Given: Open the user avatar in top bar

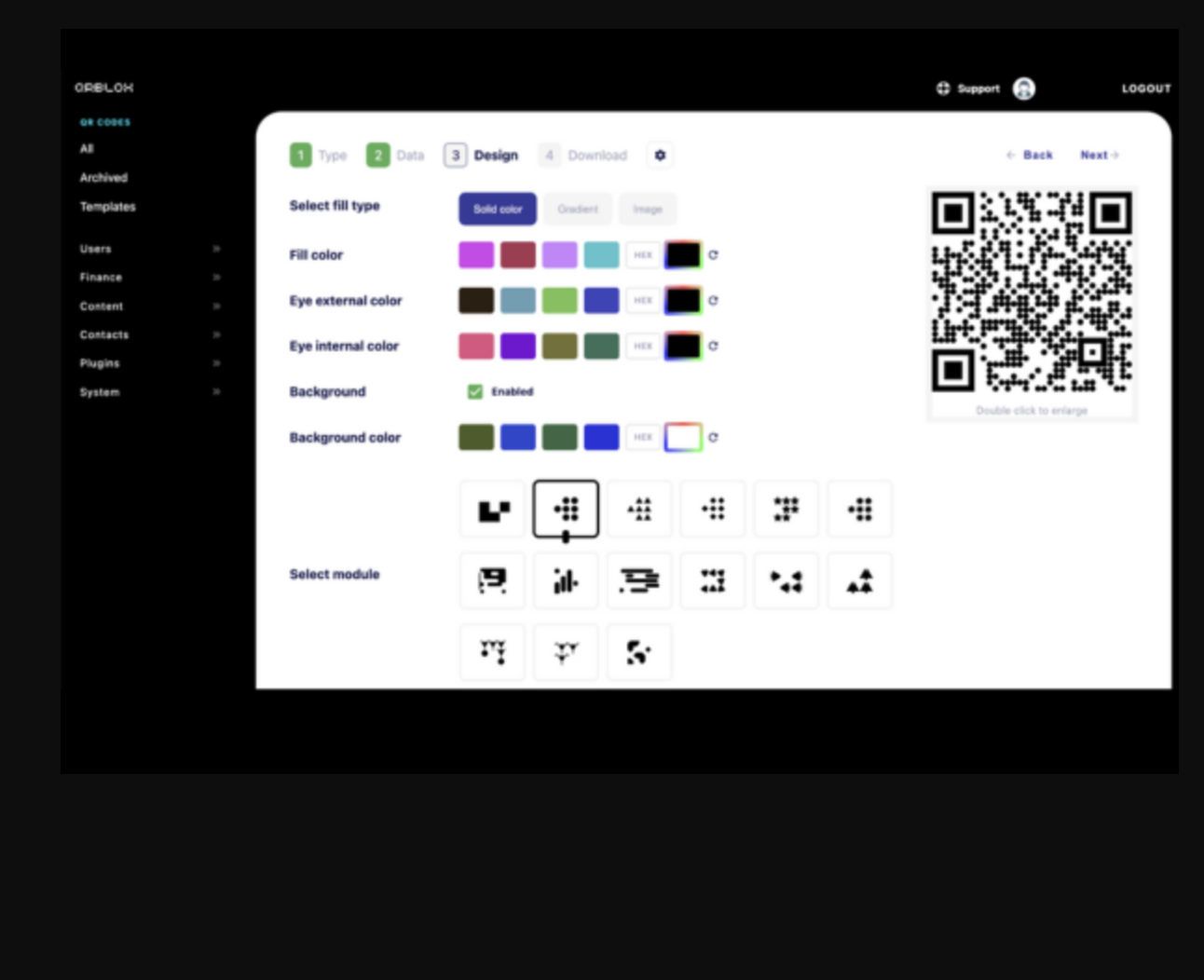Looking at the screenshot, I should tap(1022, 88).
